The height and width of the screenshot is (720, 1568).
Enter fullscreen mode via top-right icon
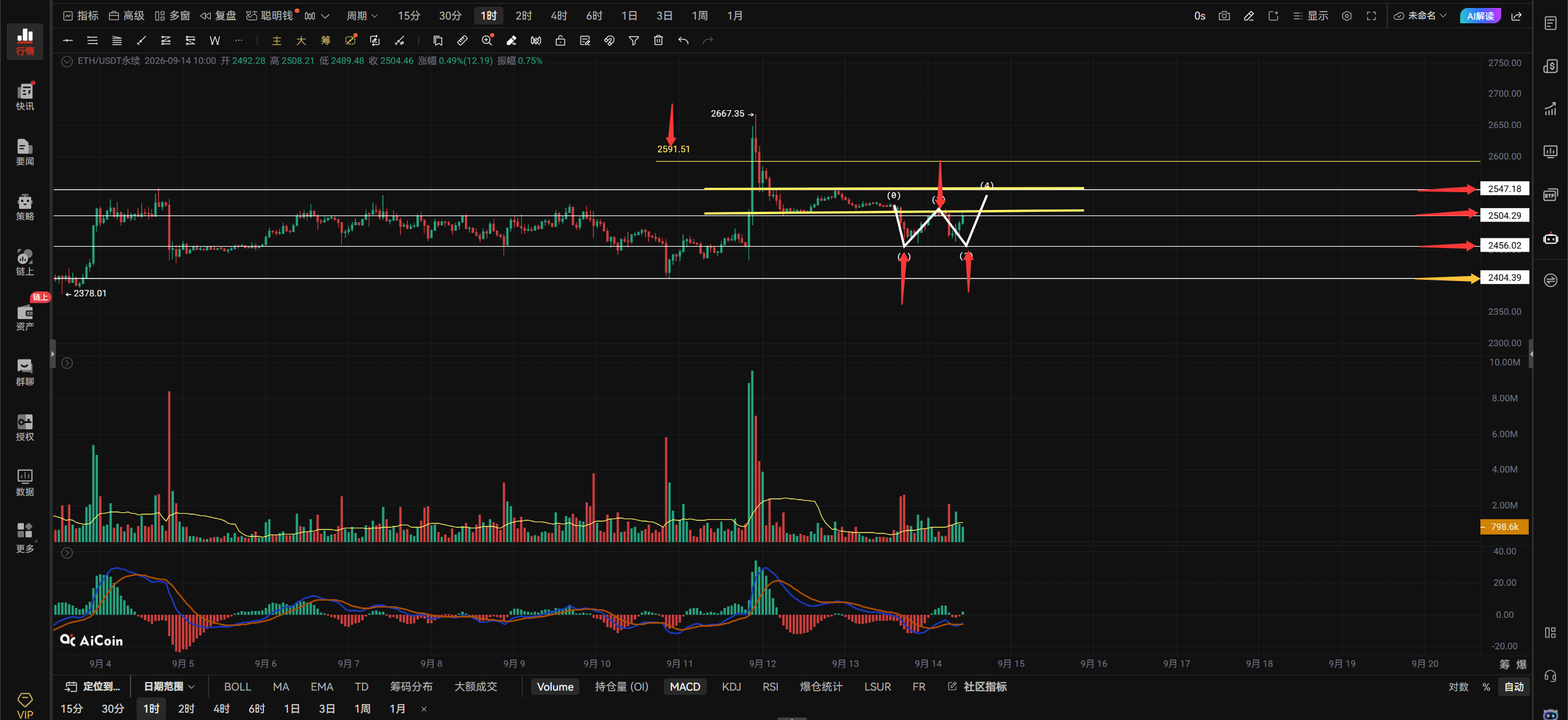tap(1371, 16)
